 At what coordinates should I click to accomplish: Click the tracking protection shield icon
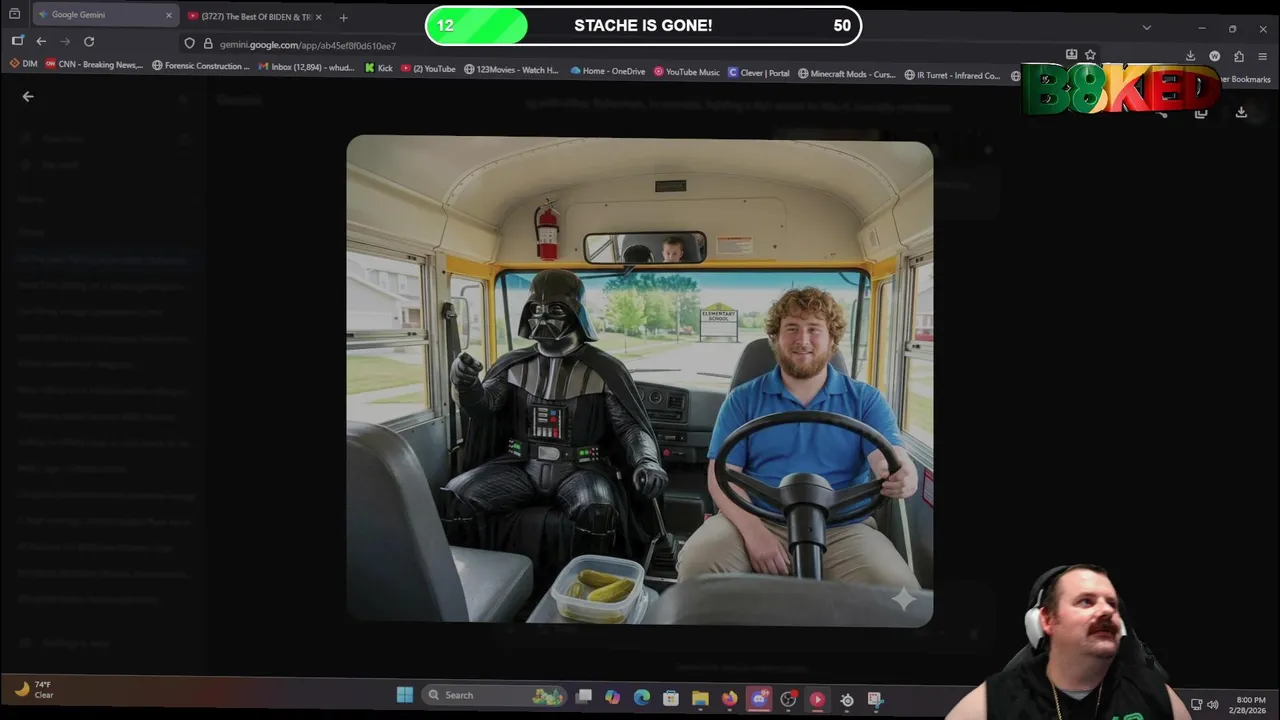[x=189, y=43]
